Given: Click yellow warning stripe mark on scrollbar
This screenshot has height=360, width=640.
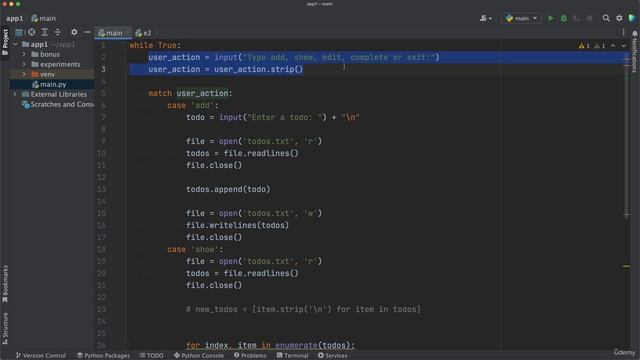Looking at the screenshot, I should 627,266.
